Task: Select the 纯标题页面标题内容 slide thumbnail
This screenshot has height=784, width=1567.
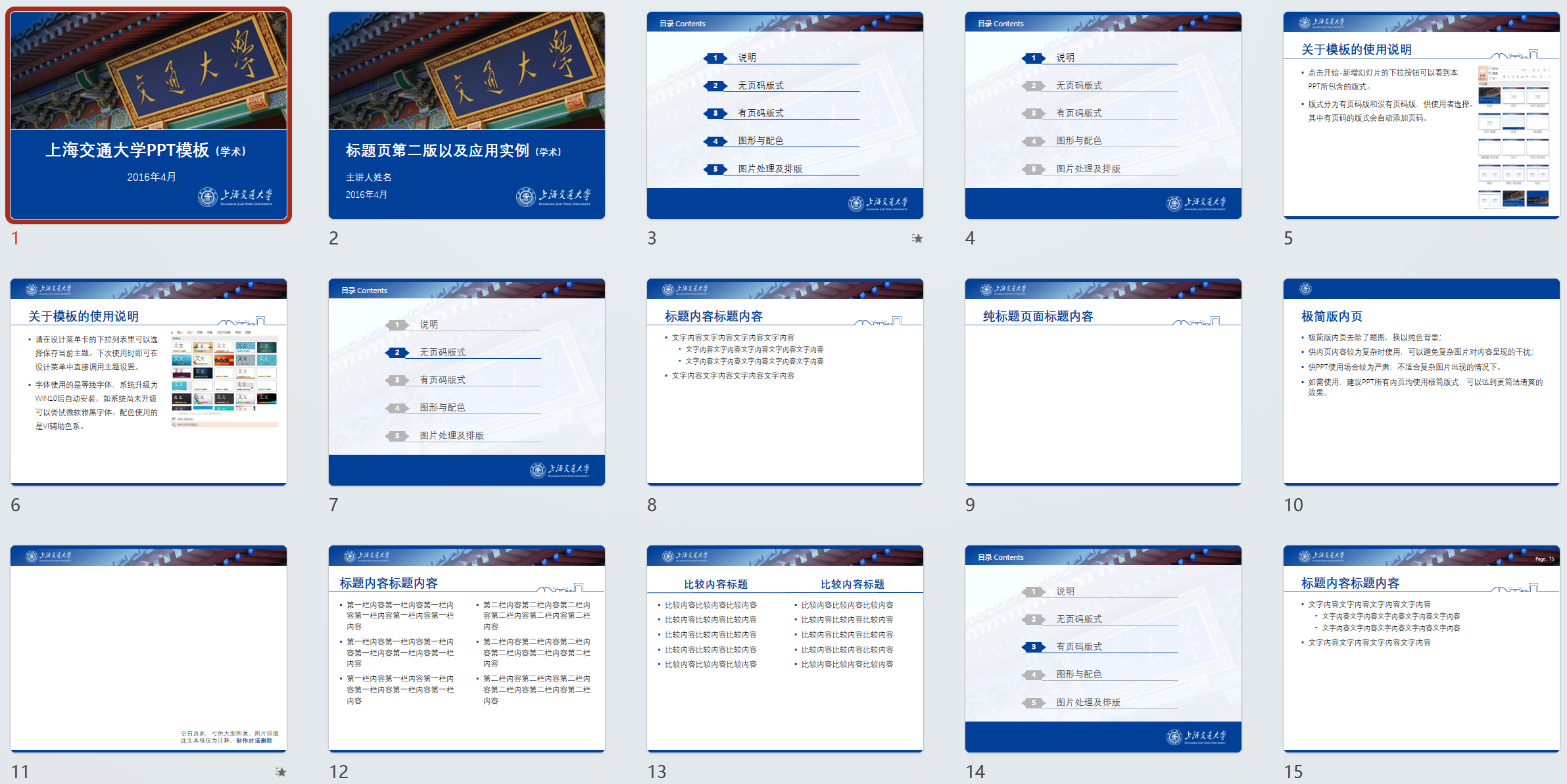Action: tap(1103, 382)
